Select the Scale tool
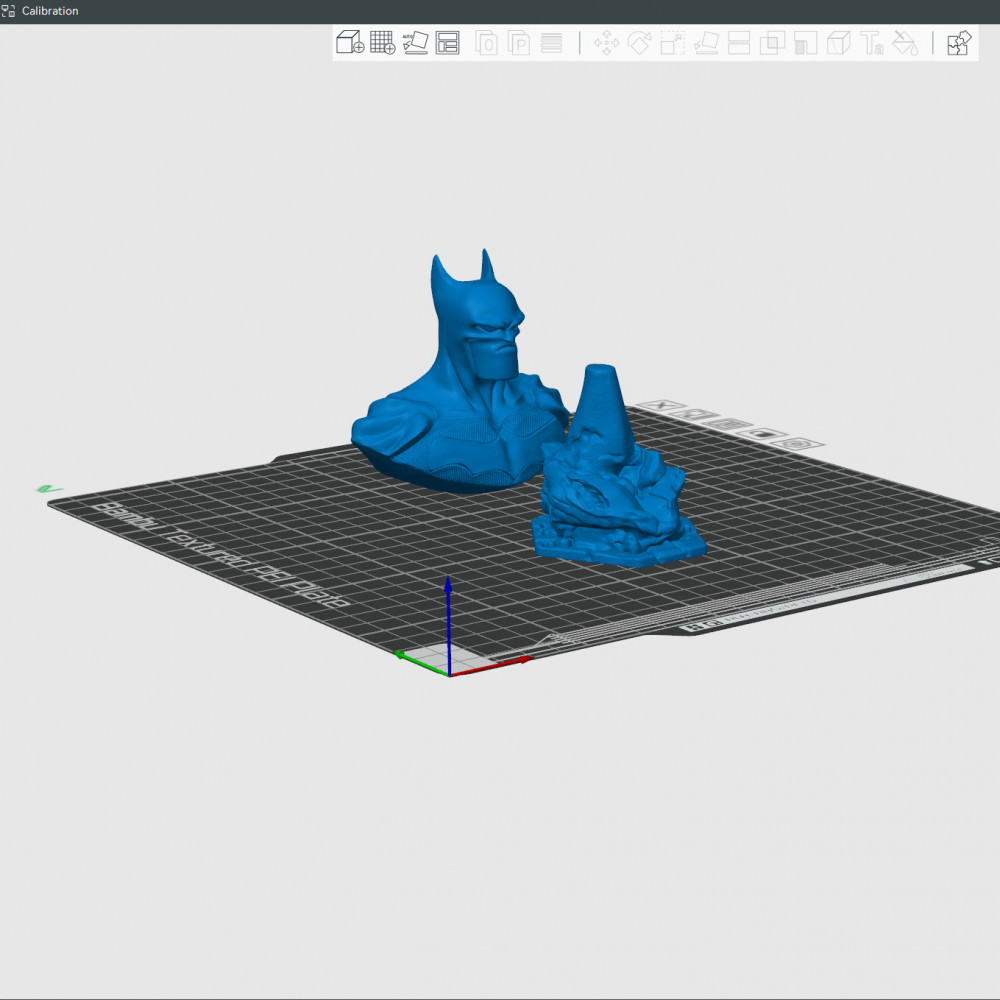The image size is (1000, 1000). point(672,43)
